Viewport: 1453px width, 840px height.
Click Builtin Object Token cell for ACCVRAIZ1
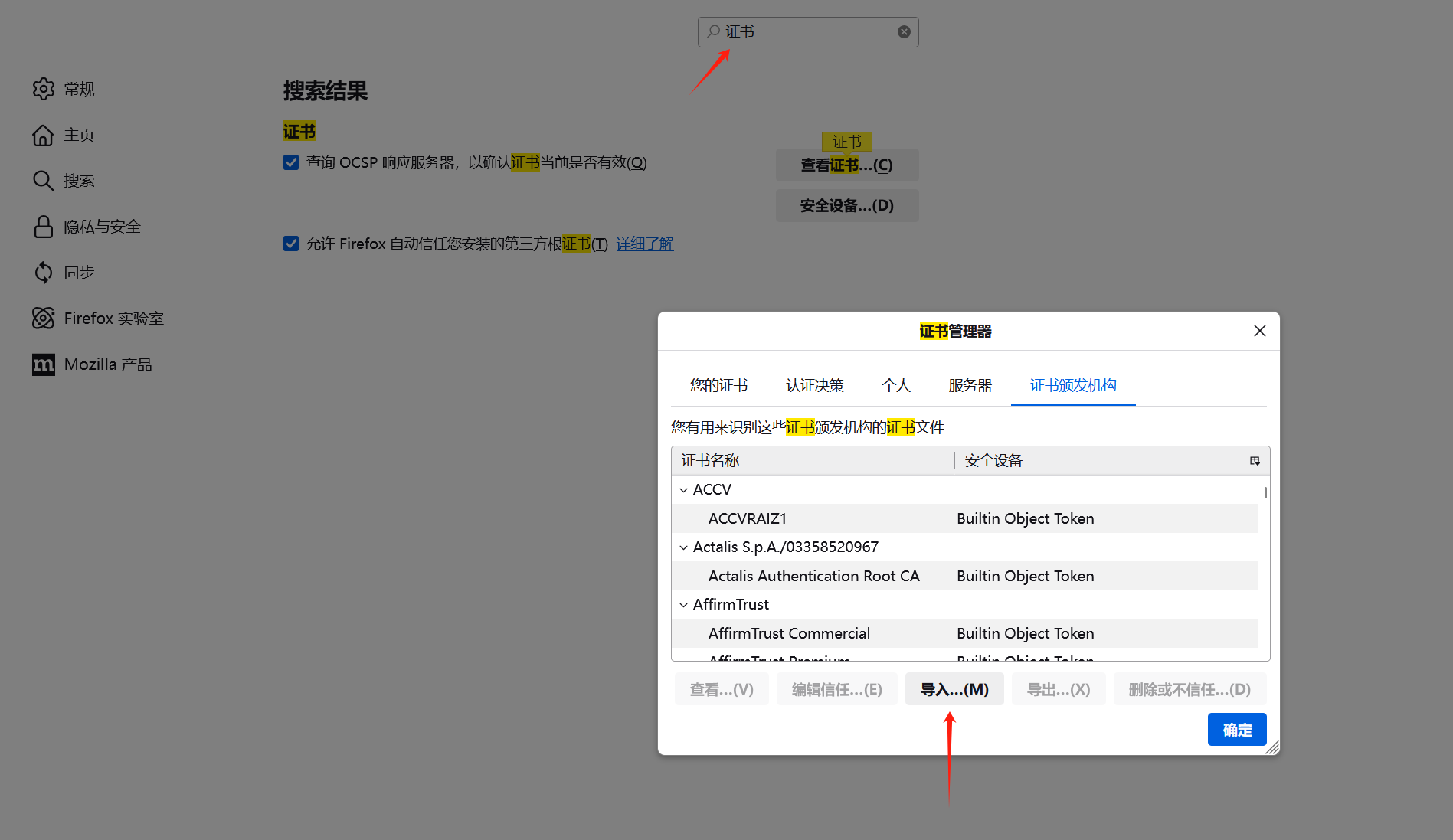pyautogui.click(x=1025, y=518)
